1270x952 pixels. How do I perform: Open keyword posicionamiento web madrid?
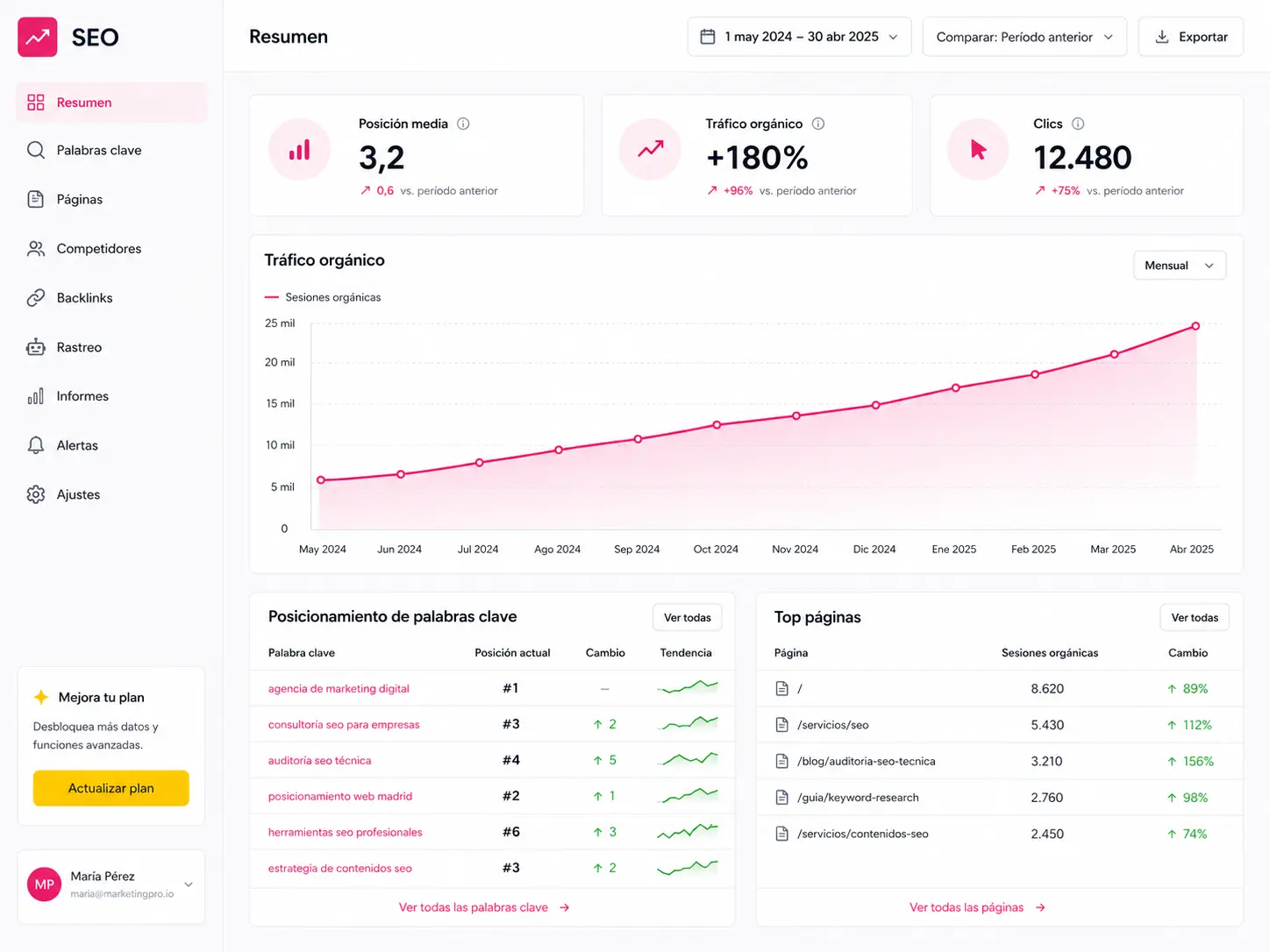pyautogui.click(x=340, y=797)
